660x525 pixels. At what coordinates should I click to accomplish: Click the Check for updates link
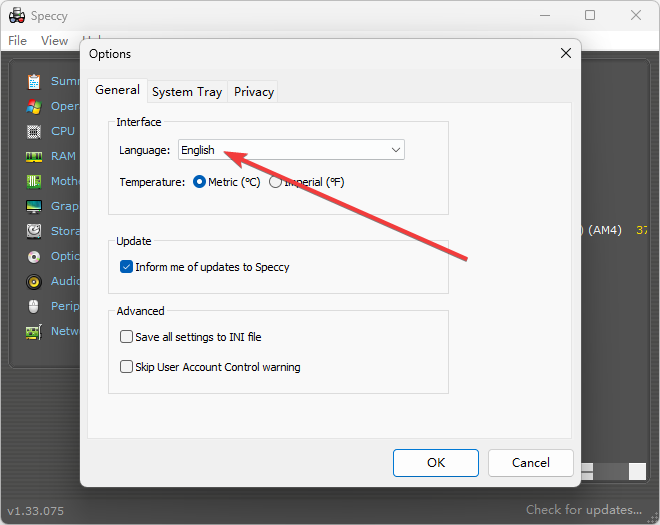[x=584, y=510]
